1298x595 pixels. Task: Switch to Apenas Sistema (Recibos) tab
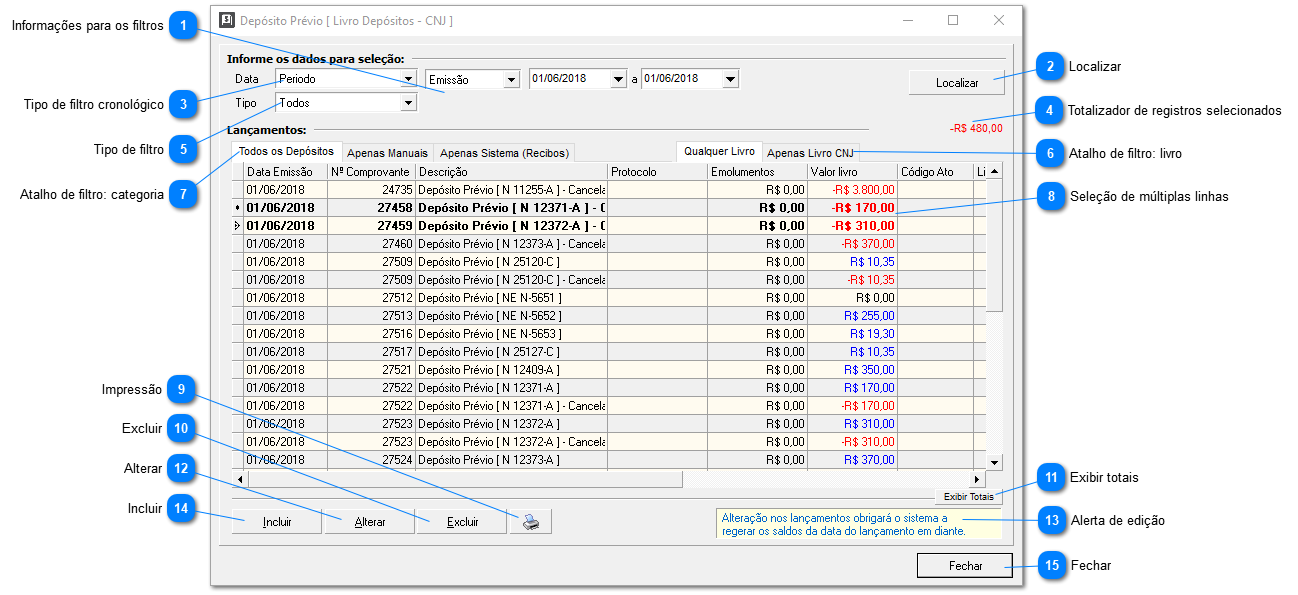[x=505, y=153]
